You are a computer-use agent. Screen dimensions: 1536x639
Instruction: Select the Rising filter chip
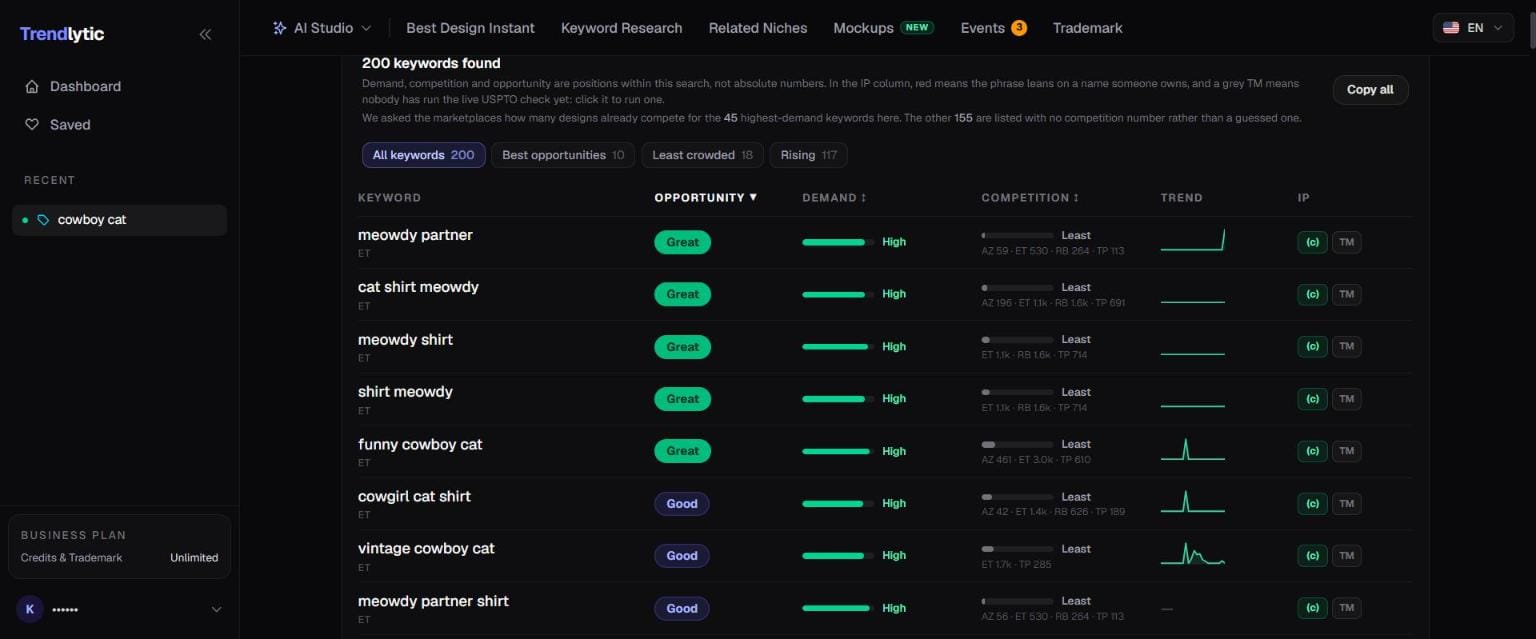coord(808,155)
